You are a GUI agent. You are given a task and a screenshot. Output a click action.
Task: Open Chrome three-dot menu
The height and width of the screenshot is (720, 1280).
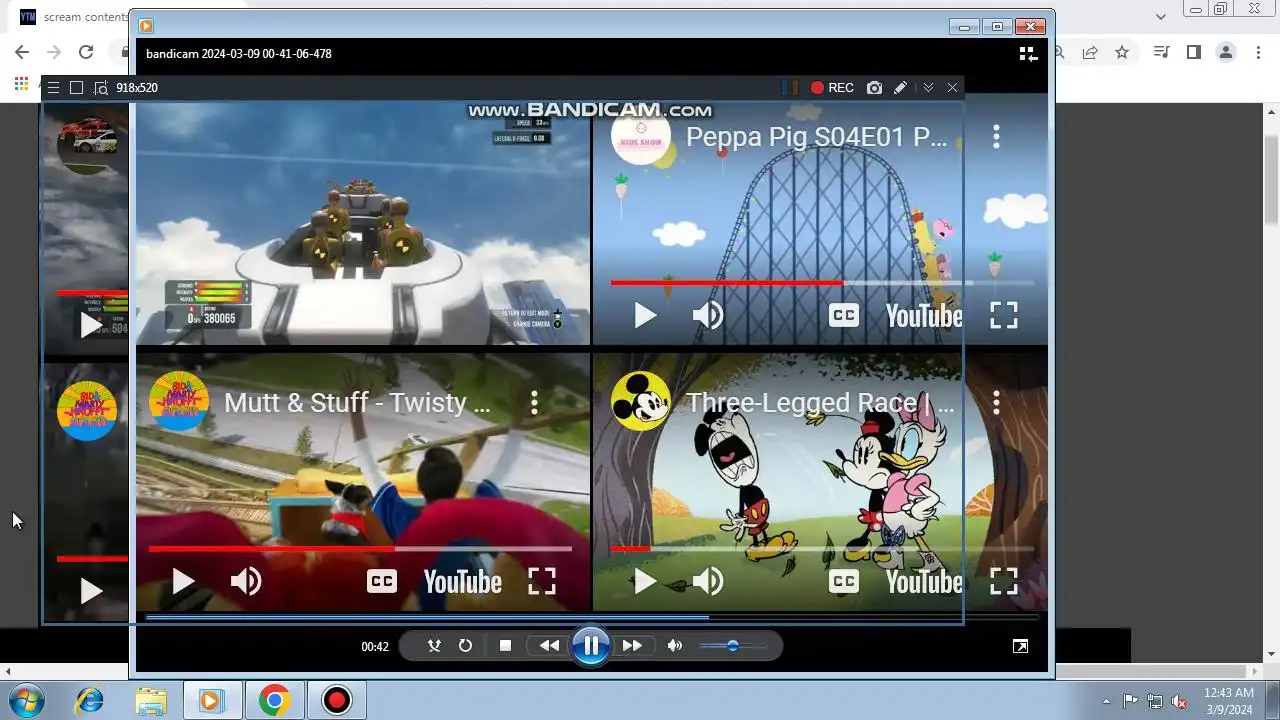coord(1259,52)
